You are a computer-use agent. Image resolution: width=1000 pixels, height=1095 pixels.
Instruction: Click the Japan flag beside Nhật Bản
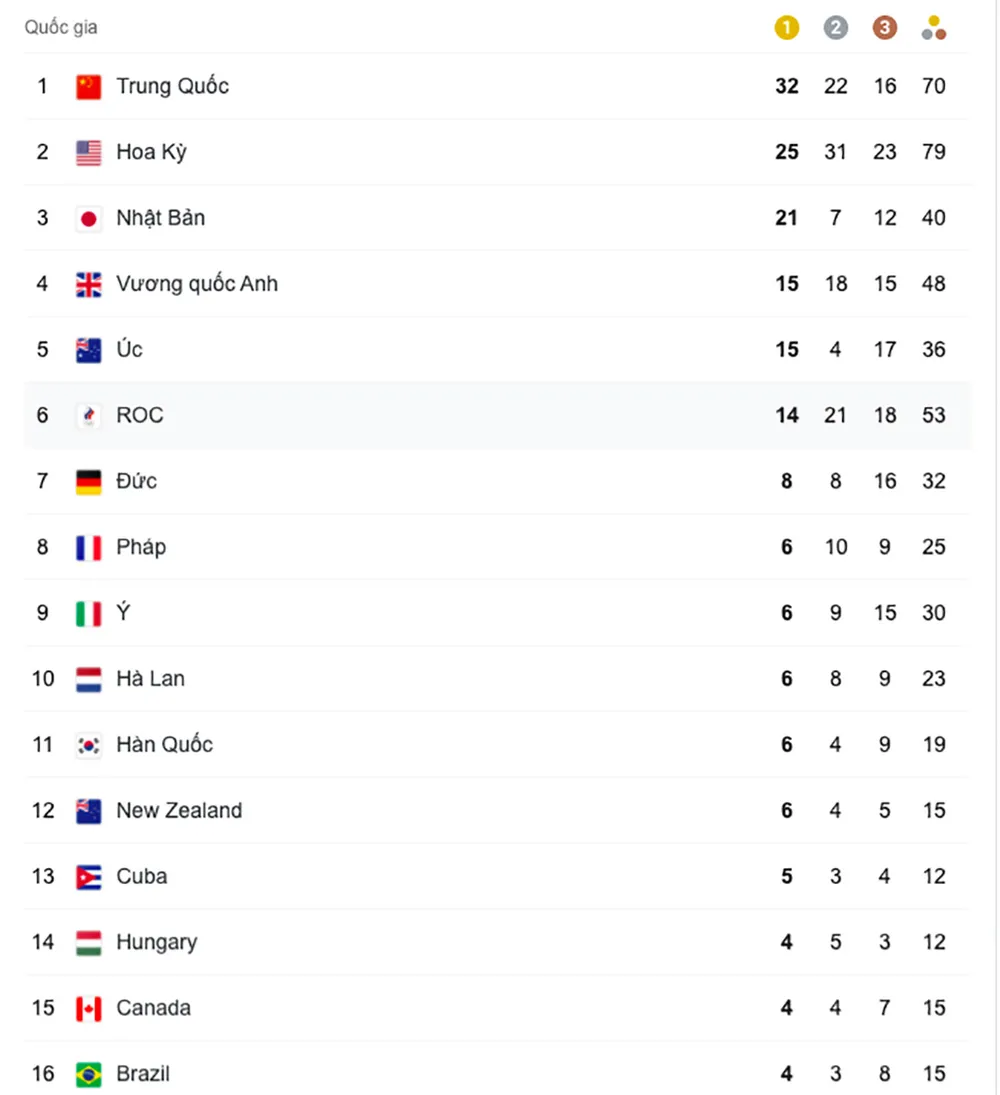(88, 217)
